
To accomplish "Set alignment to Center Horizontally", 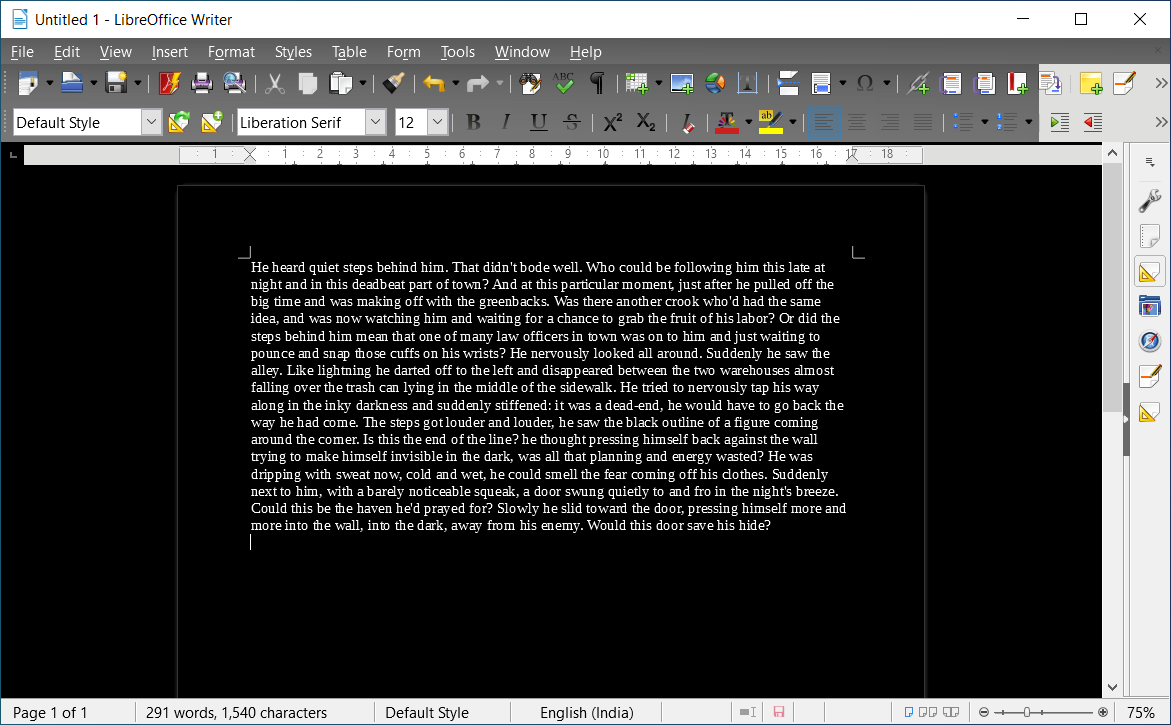I will 857,122.
